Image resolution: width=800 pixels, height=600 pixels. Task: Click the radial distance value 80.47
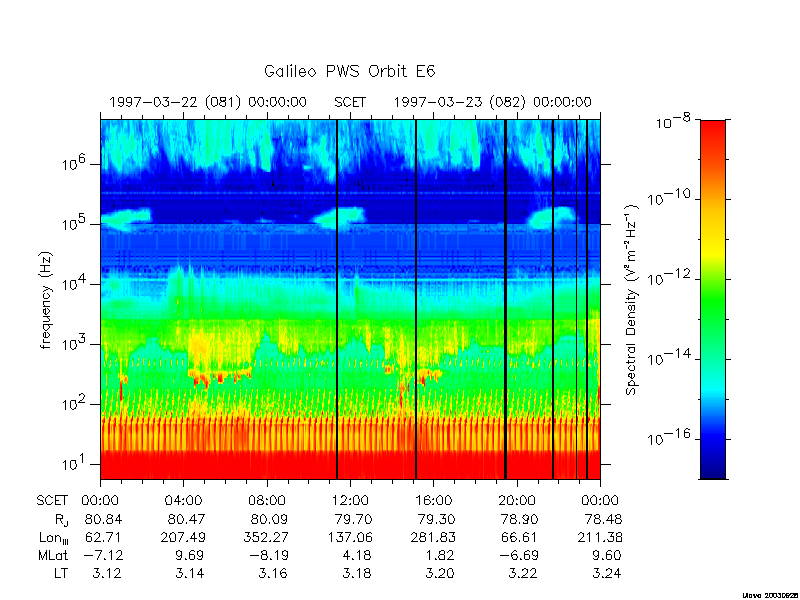click(186, 519)
